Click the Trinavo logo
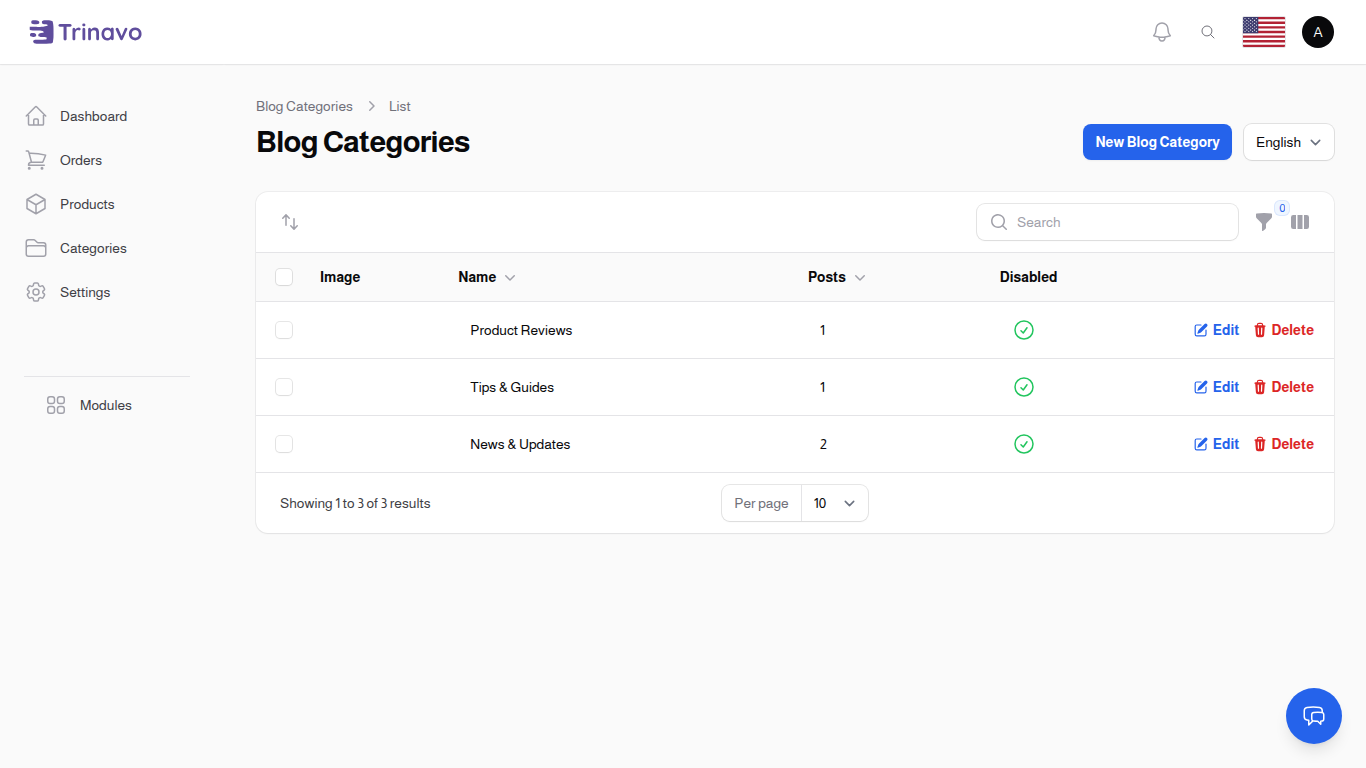The image size is (1366, 768). pyautogui.click(x=85, y=31)
